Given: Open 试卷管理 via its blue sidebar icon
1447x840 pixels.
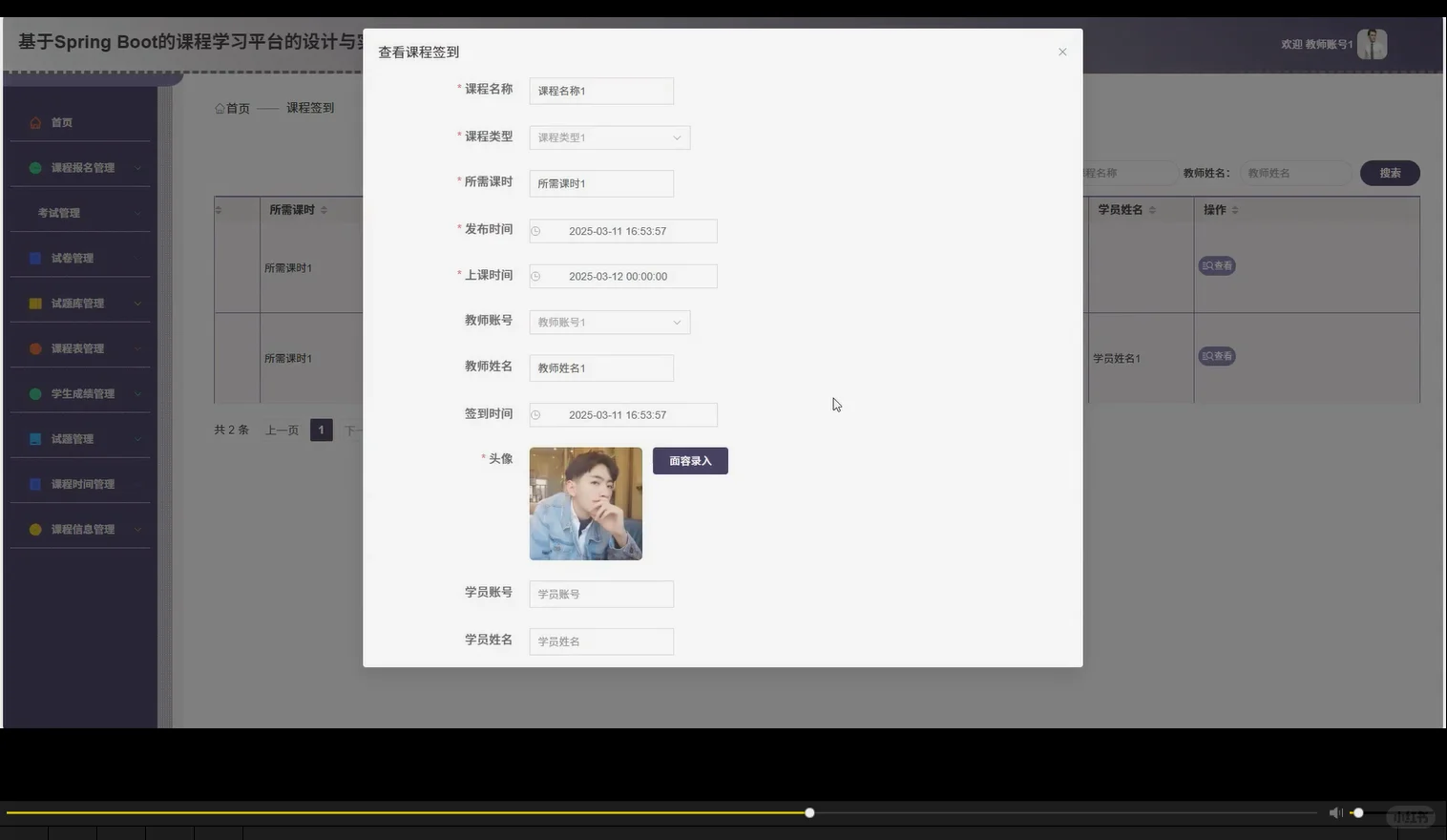Looking at the screenshot, I should 33,258.
